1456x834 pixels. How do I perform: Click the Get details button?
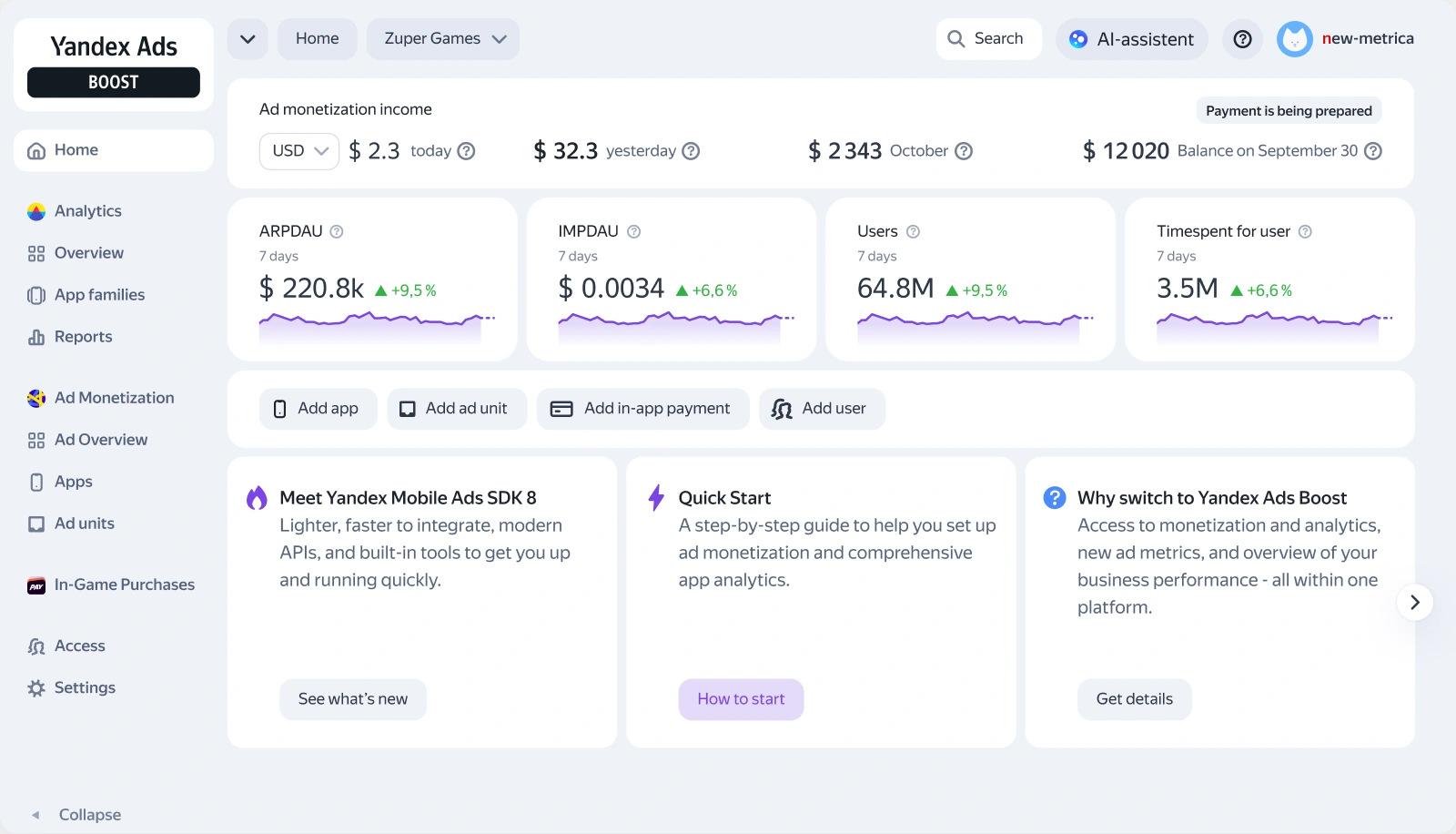1135,699
